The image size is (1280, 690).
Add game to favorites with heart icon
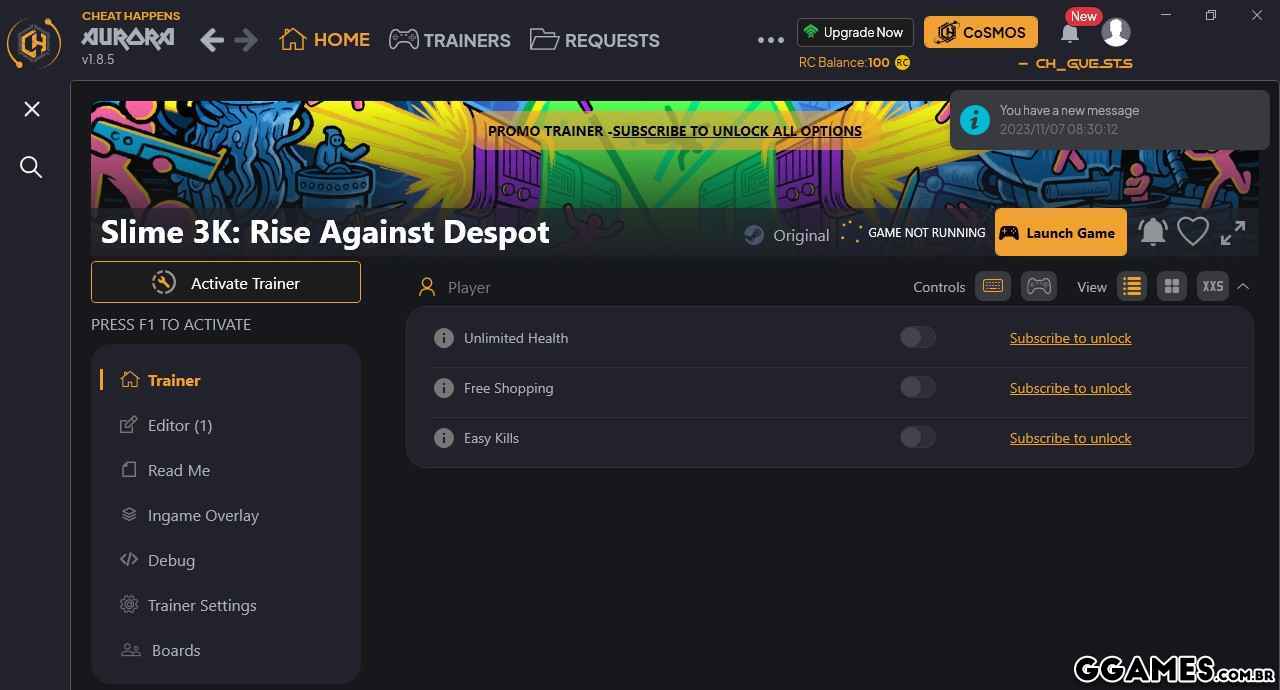click(1193, 232)
